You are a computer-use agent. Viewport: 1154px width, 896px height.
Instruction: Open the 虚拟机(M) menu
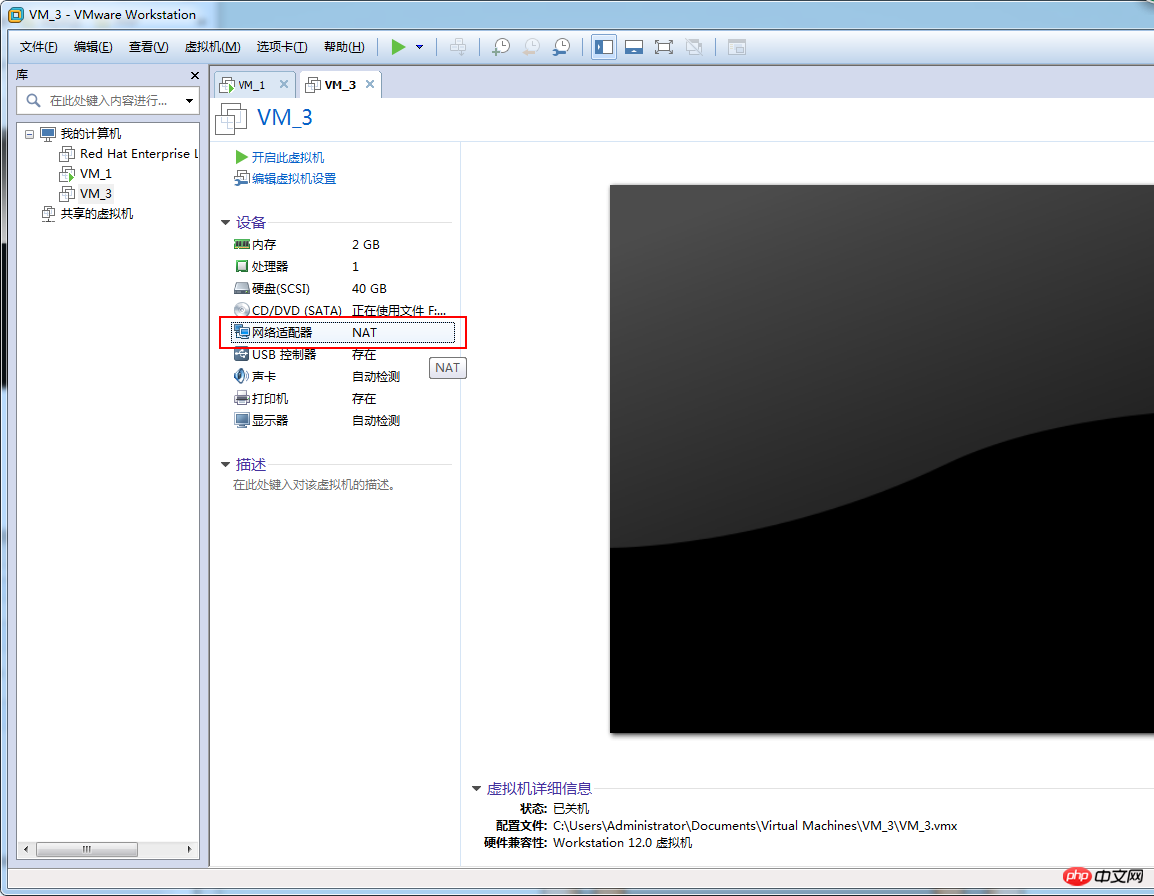tap(212, 47)
